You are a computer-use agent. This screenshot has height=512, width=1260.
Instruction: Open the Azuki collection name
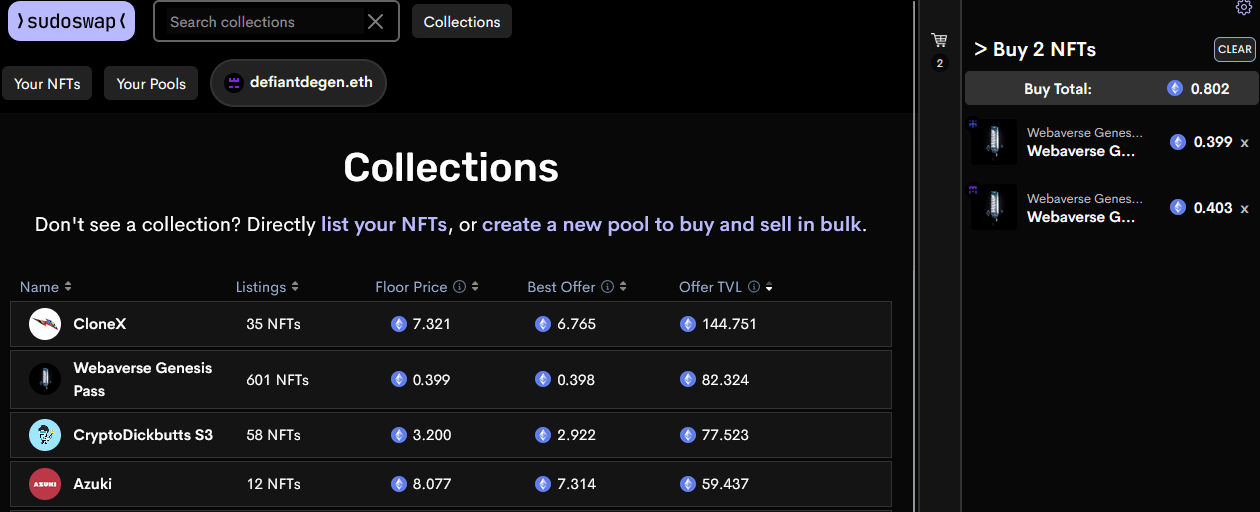93,484
